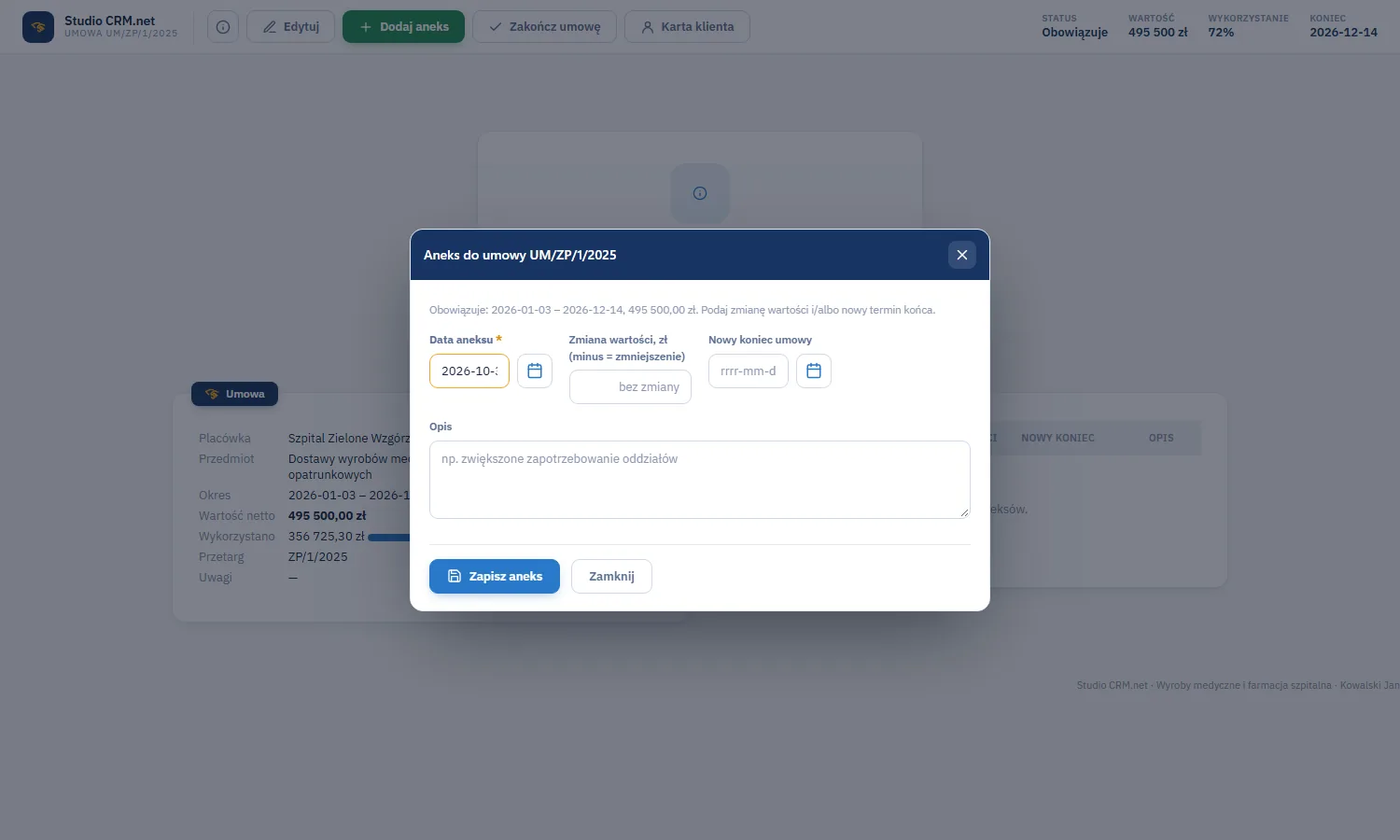Click the Studio CRM.net logo icon
The image size is (1400, 840).
coord(38,27)
